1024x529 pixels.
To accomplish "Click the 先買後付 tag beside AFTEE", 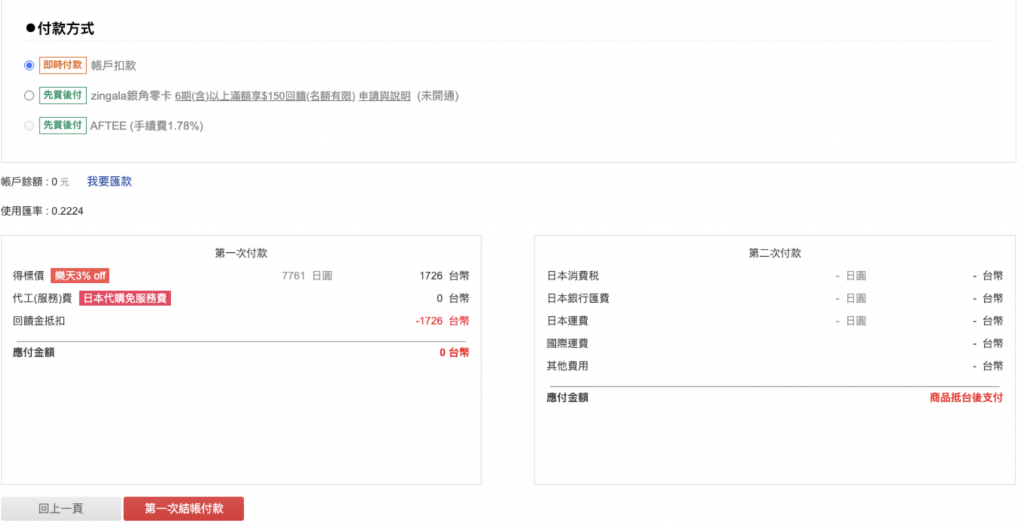I will (63, 125).
